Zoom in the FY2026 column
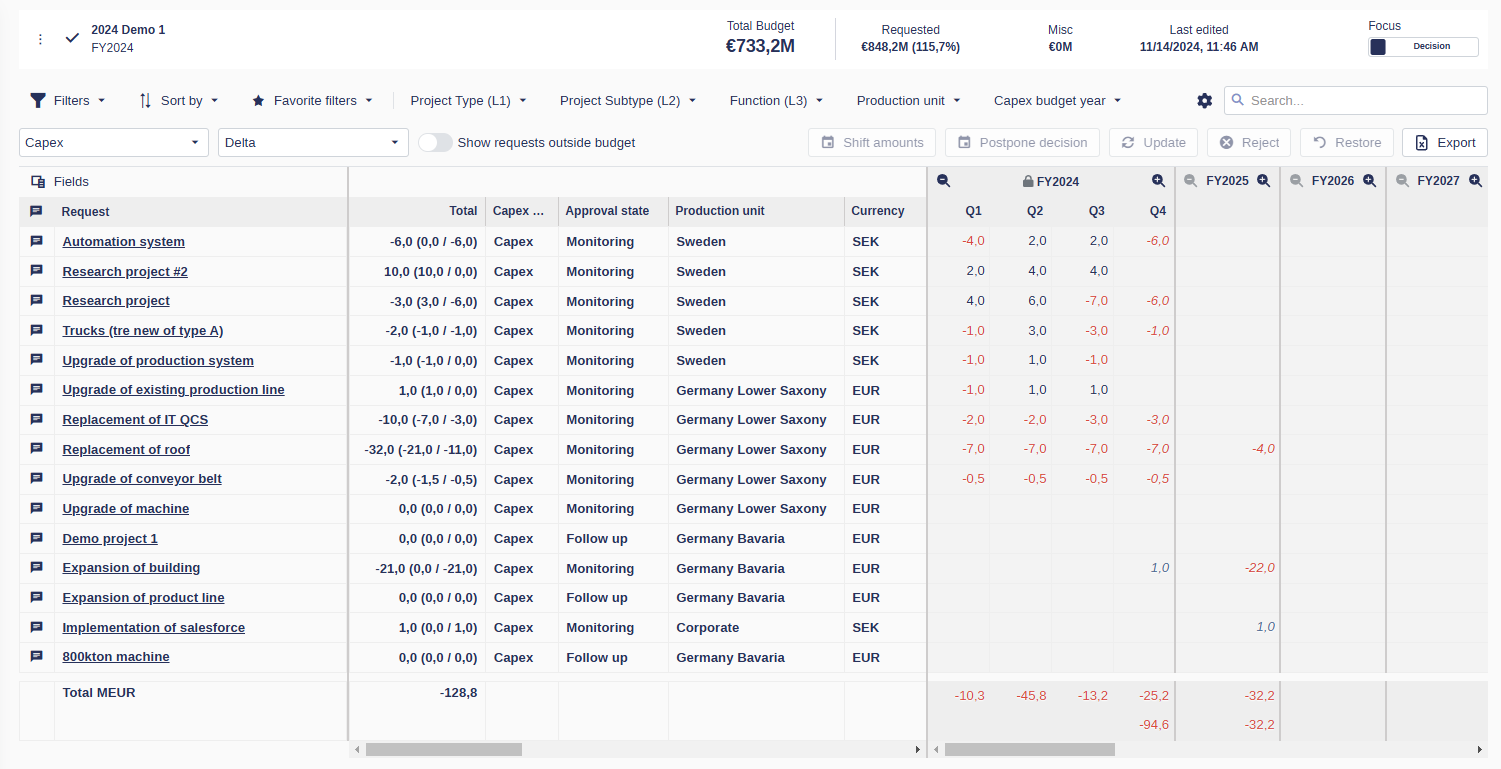The width and height of the screenshot is (1501, 769). click(1369, 181)
